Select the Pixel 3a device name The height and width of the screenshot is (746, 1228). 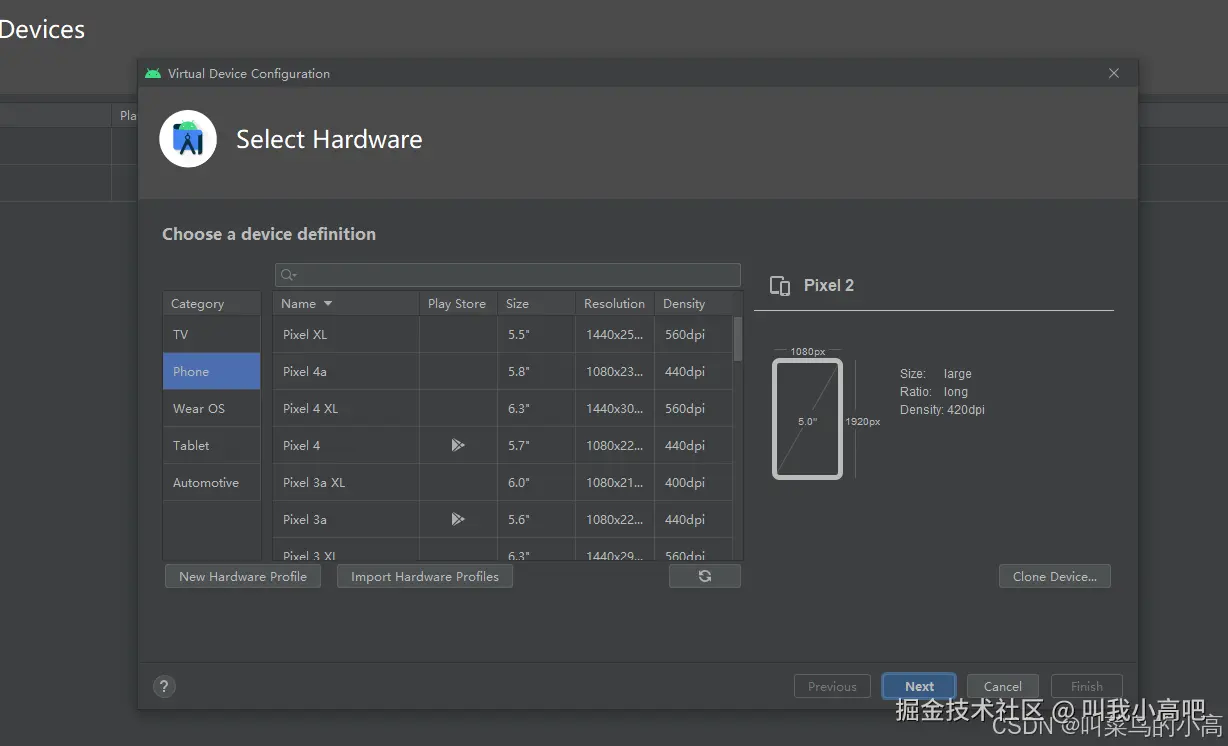click(305, 519)
